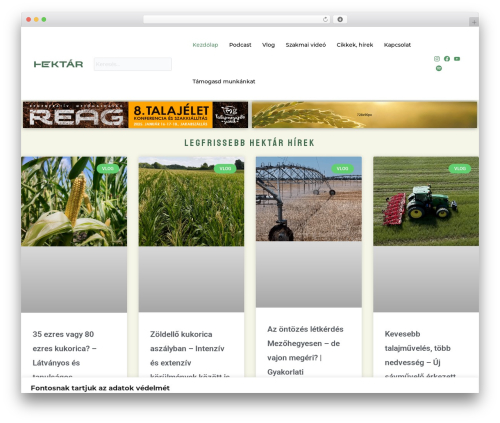Click the red close window button
500x423 pixels.
click(29, 20)
